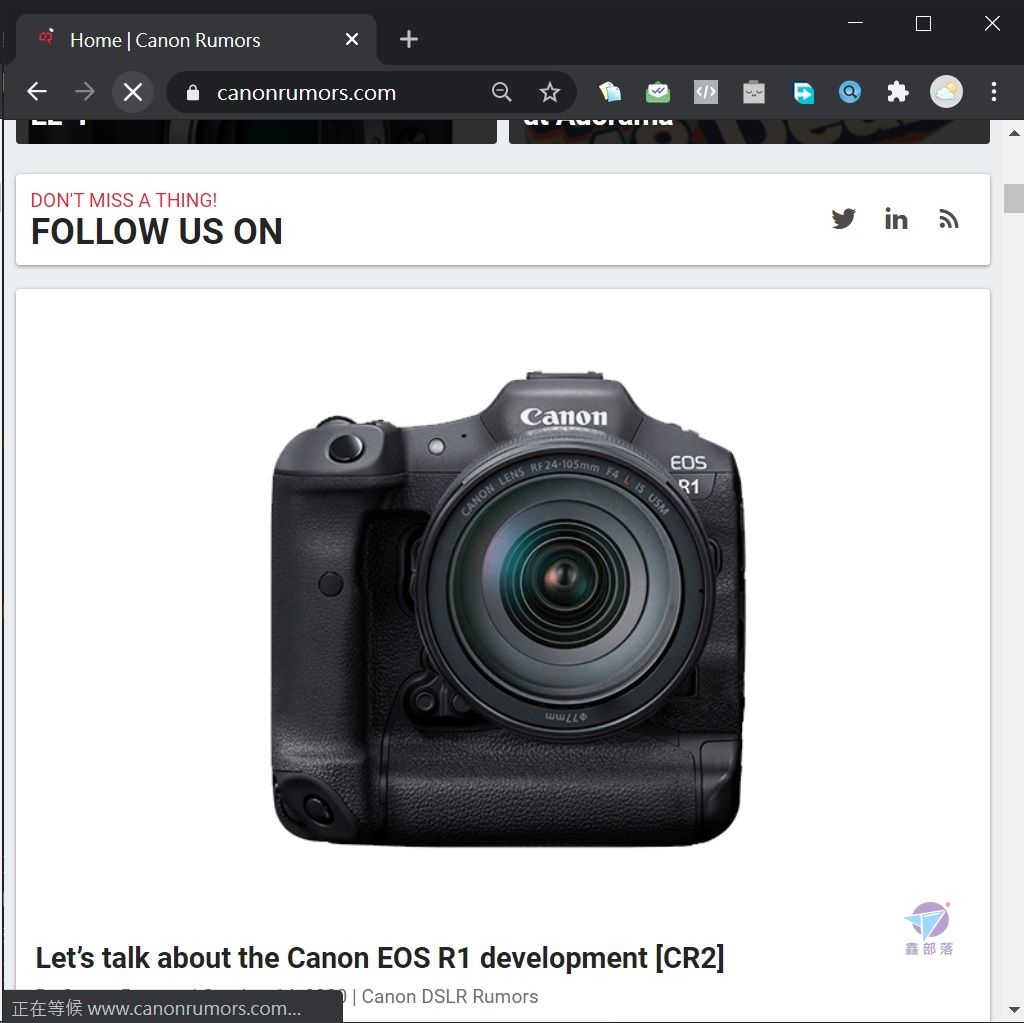
Task: Click the green checkmark envelope extension
Action: pos(658,92)
